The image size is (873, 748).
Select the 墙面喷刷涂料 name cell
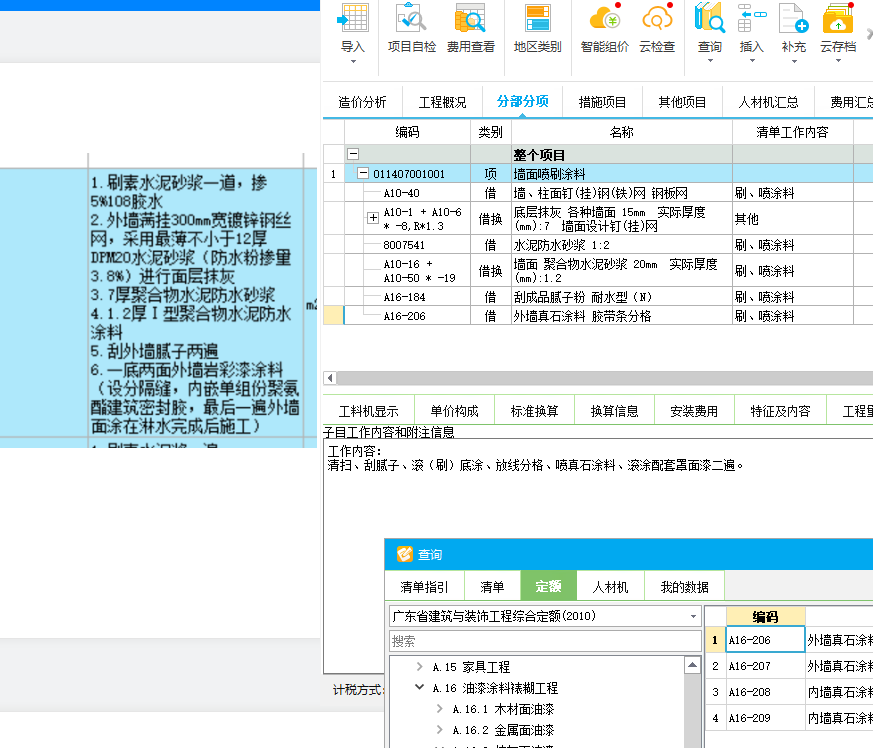[622, 174]
